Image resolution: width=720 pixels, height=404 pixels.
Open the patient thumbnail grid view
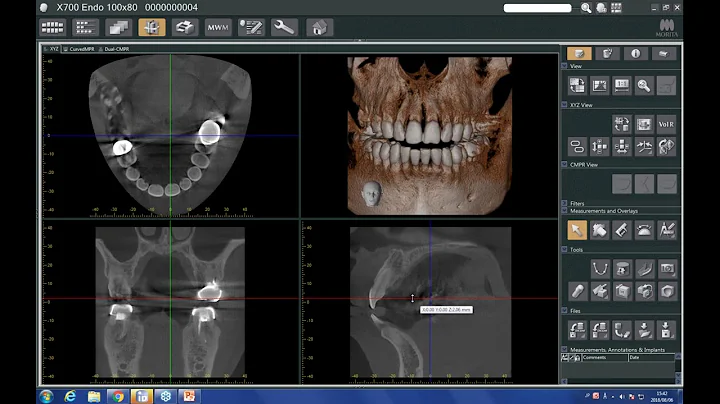coord(52,28)
